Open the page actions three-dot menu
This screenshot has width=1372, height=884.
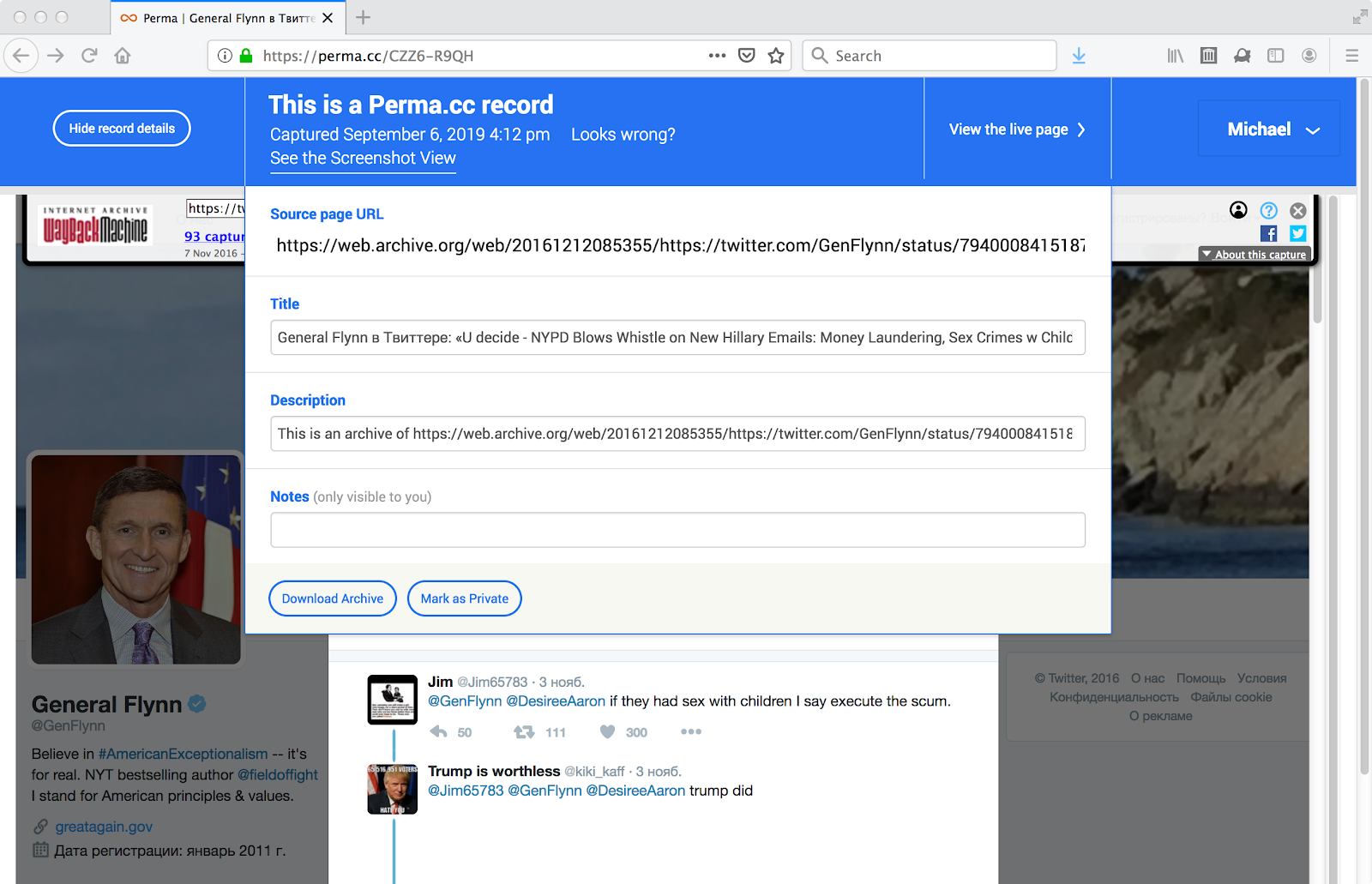[x=718, y=56]
